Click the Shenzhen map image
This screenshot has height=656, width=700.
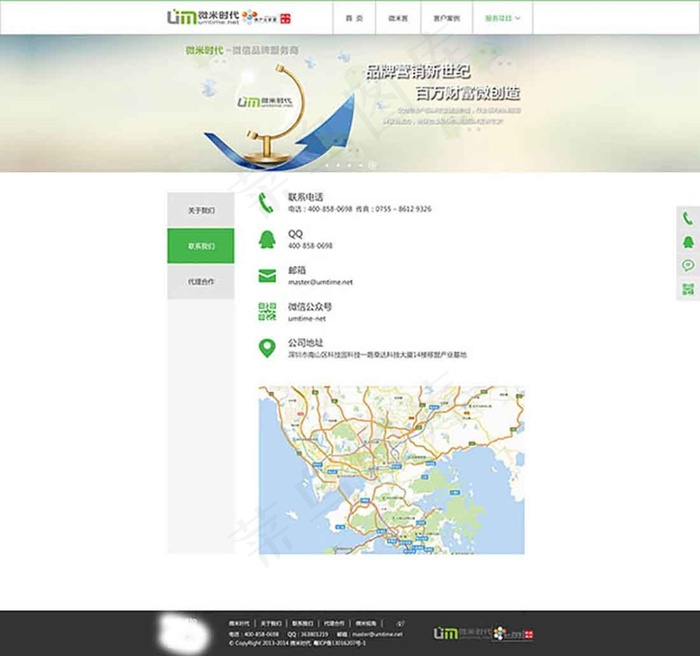pyautogui.click(x=392, y=470)
